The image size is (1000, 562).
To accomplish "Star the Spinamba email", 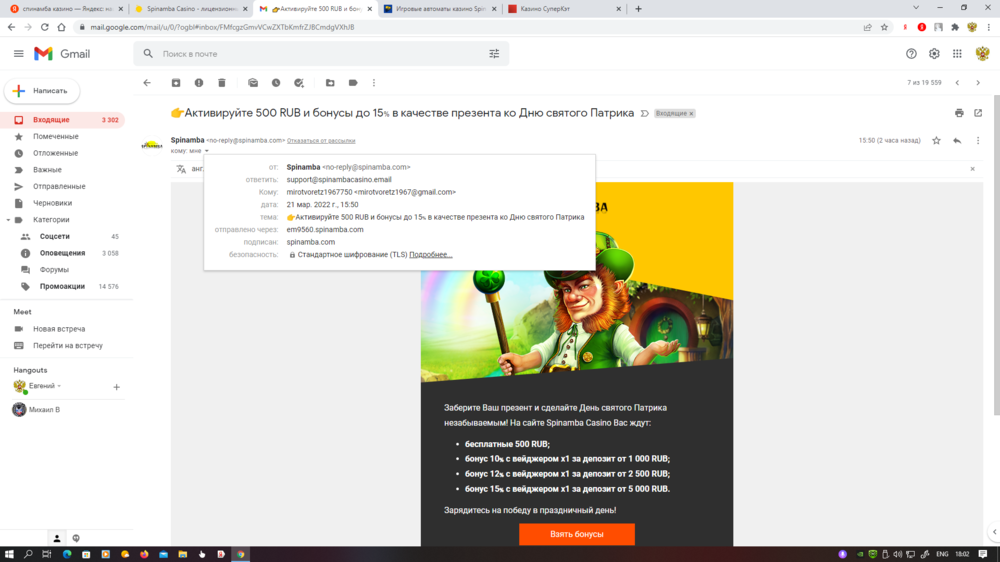I will coord(936,141).
